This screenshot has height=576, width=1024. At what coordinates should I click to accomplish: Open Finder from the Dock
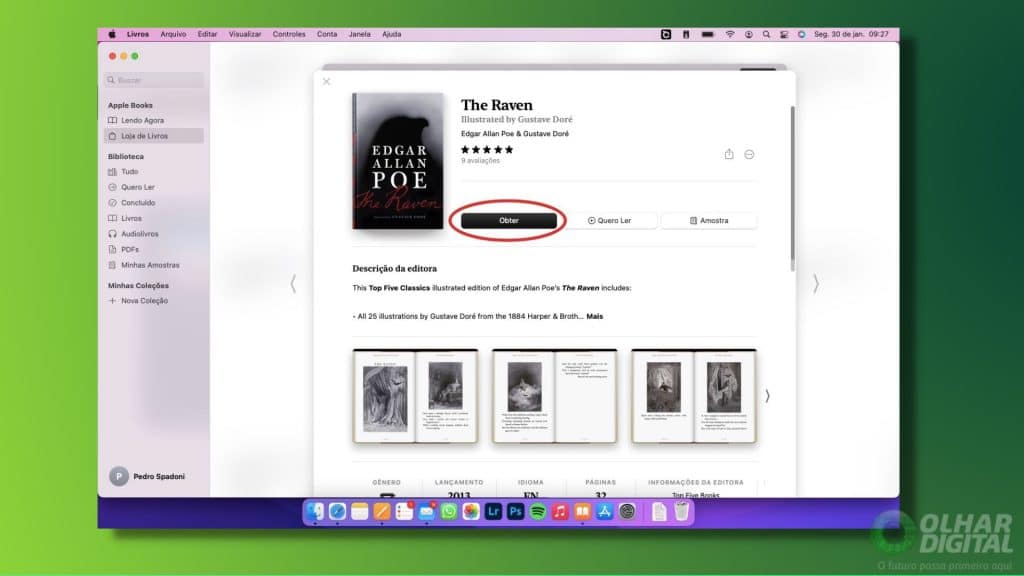(315, 512)
